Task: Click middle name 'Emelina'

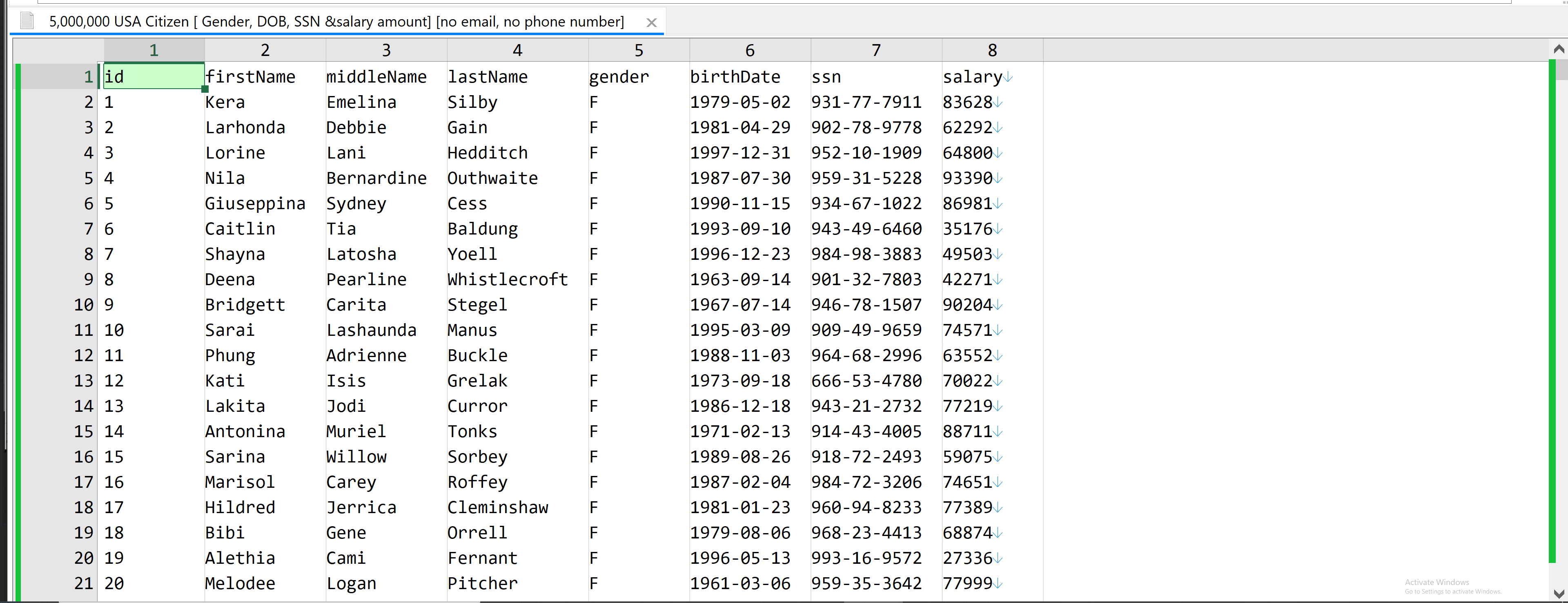Action: point(361,102)
